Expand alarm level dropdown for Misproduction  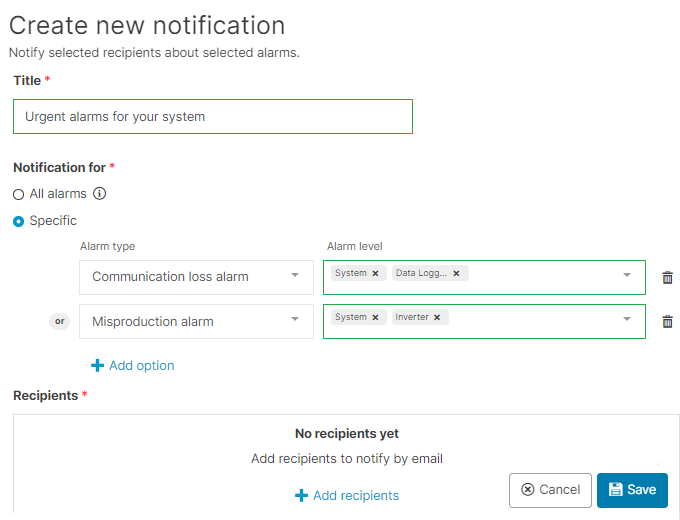[627, 320]
